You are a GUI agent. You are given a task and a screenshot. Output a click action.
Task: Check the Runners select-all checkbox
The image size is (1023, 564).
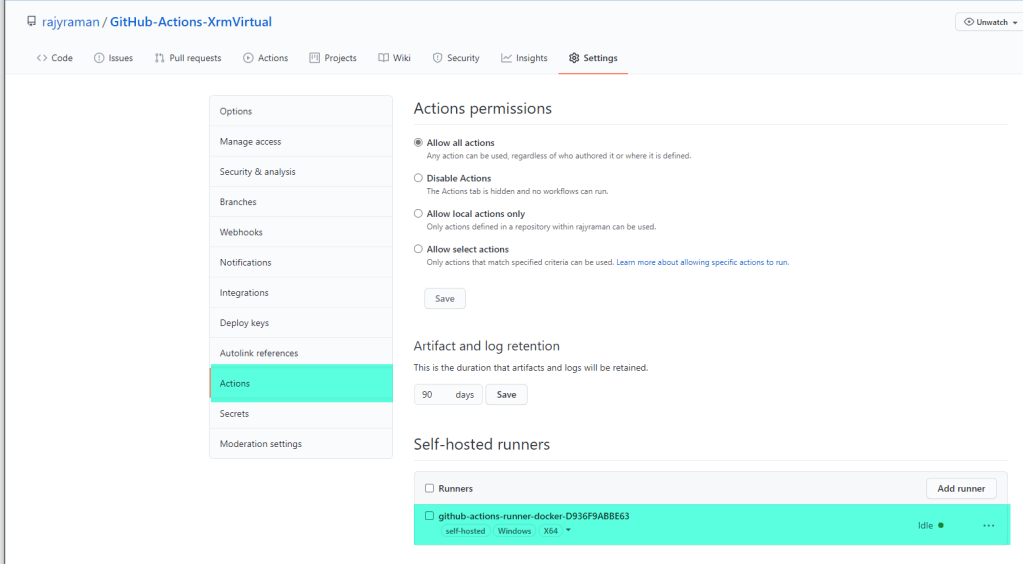point(429,489)
